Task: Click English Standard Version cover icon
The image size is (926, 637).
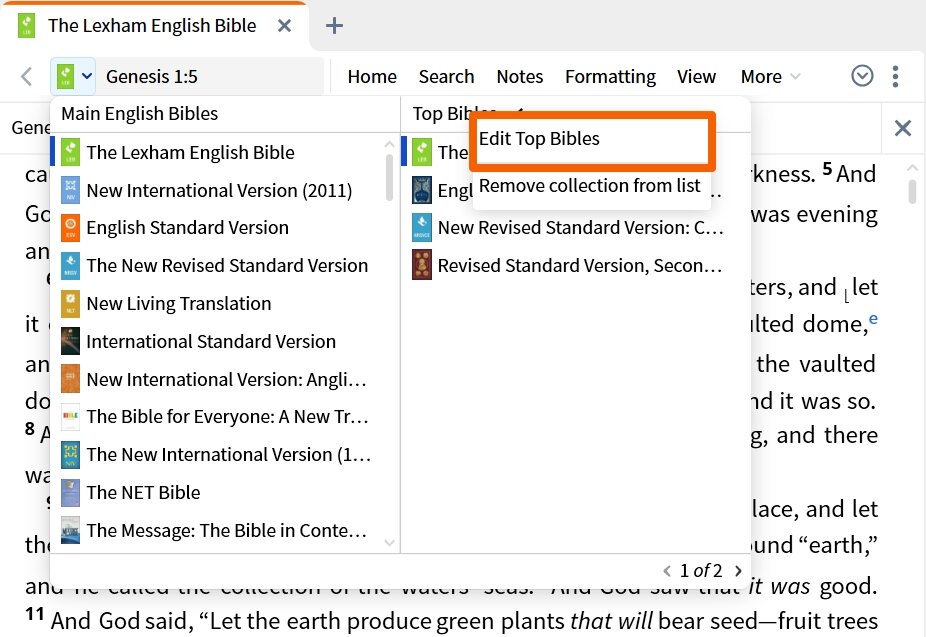Action: click(x=70, y=228)
